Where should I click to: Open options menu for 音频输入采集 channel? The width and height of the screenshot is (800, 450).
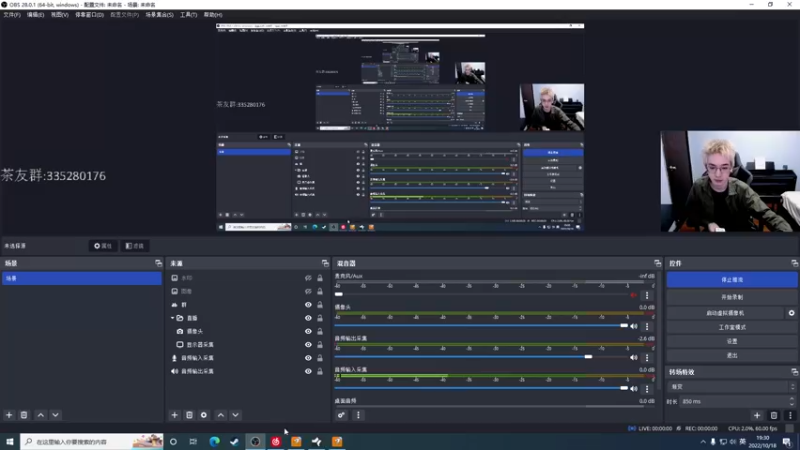[647, 389]
